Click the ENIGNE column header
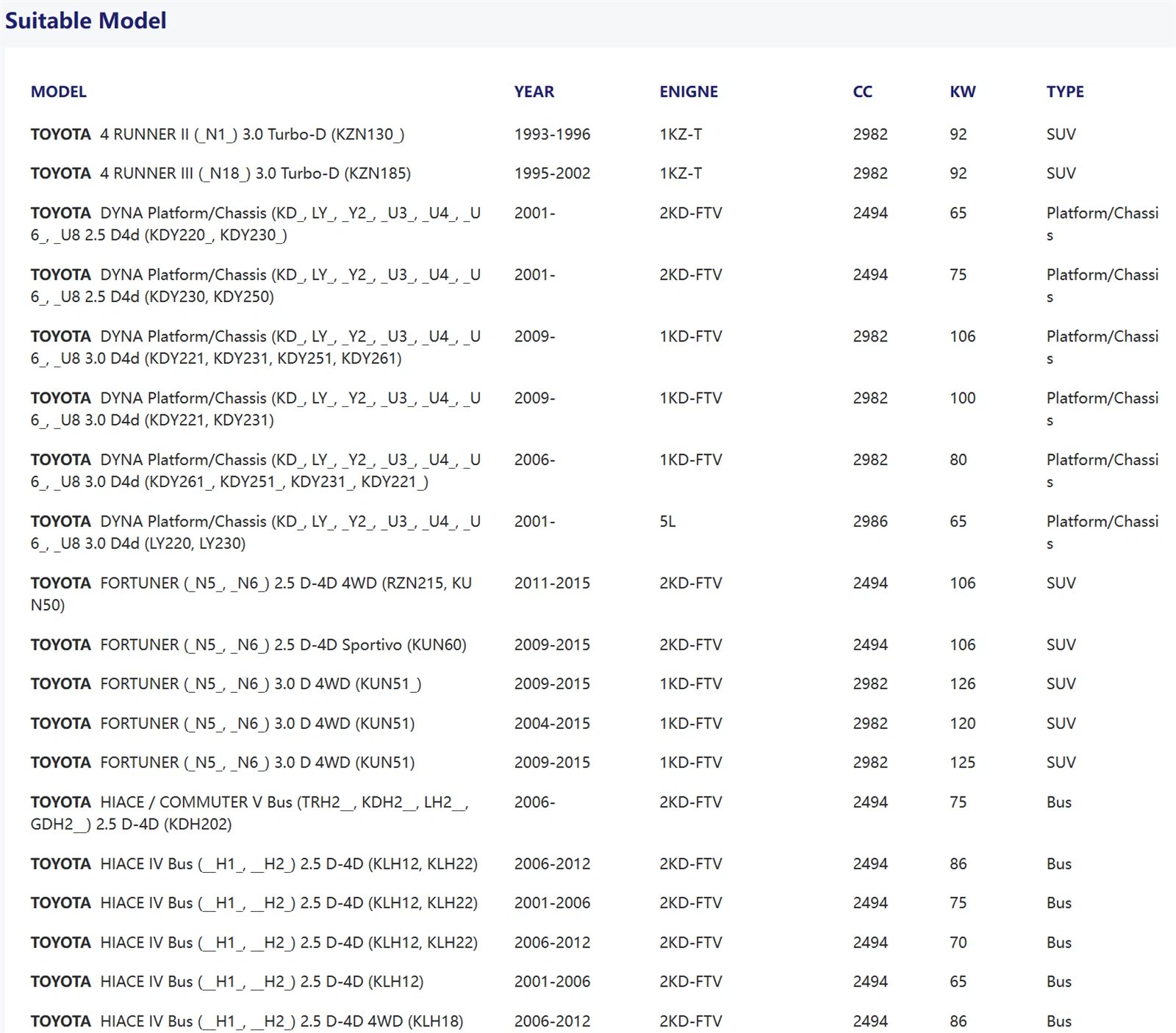 tap(689, 92)
